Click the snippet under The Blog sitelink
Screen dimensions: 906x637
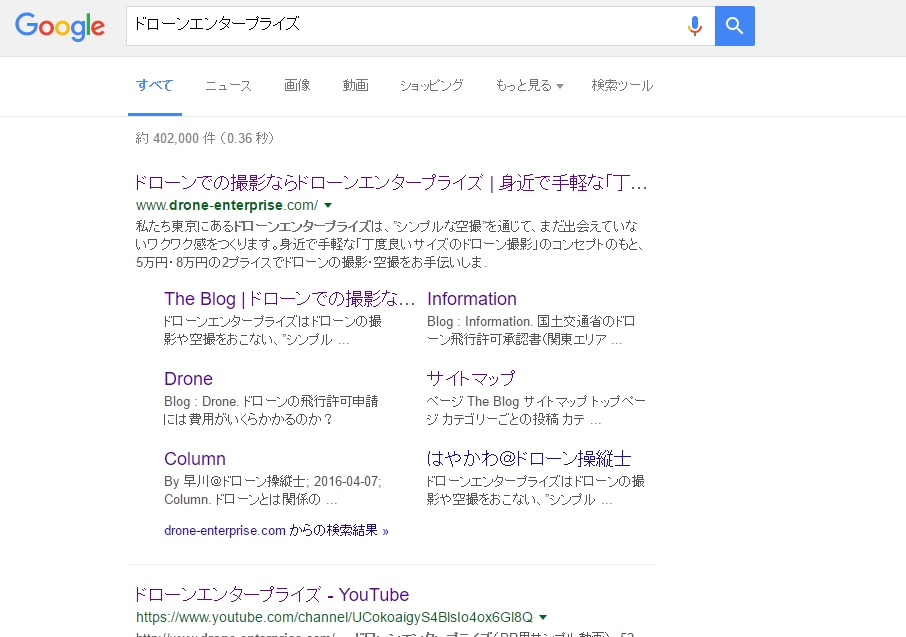(273, 330)
